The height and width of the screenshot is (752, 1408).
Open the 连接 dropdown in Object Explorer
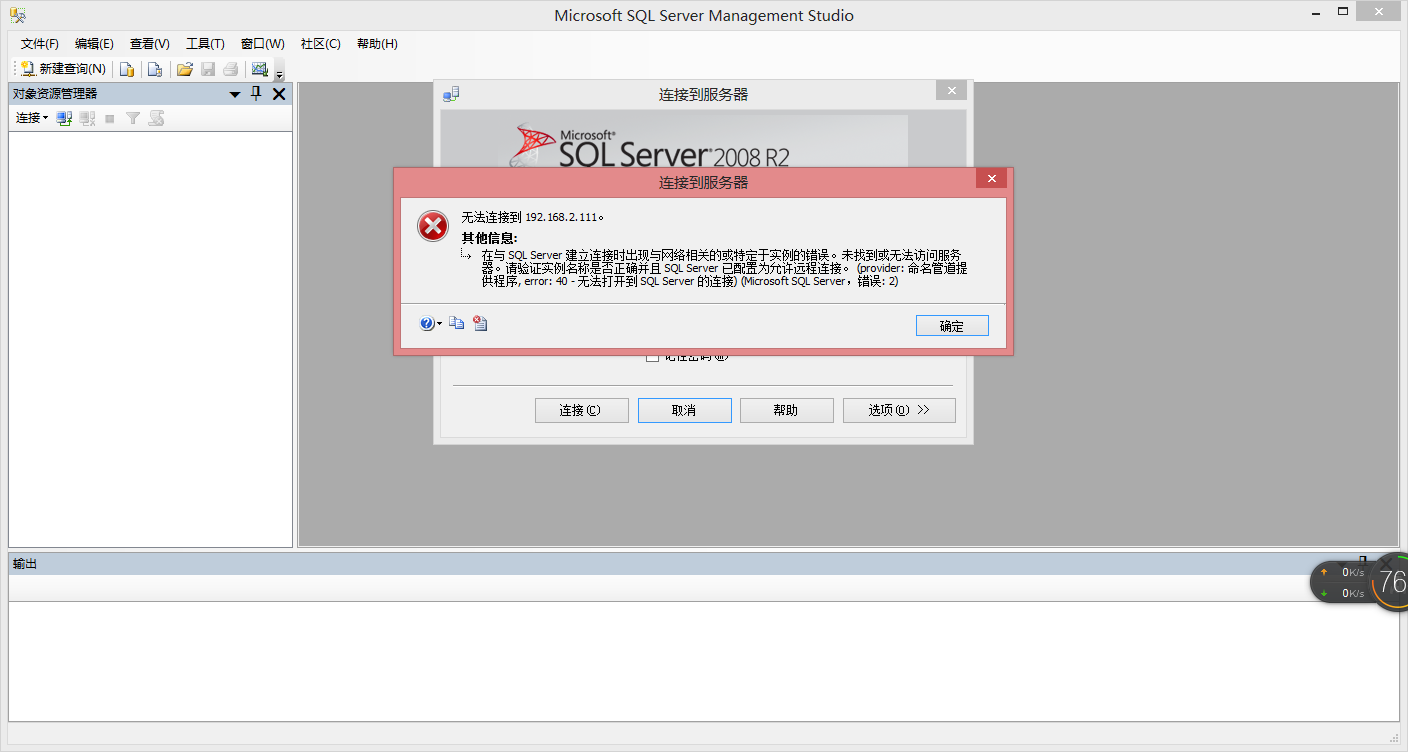(32, 118)
